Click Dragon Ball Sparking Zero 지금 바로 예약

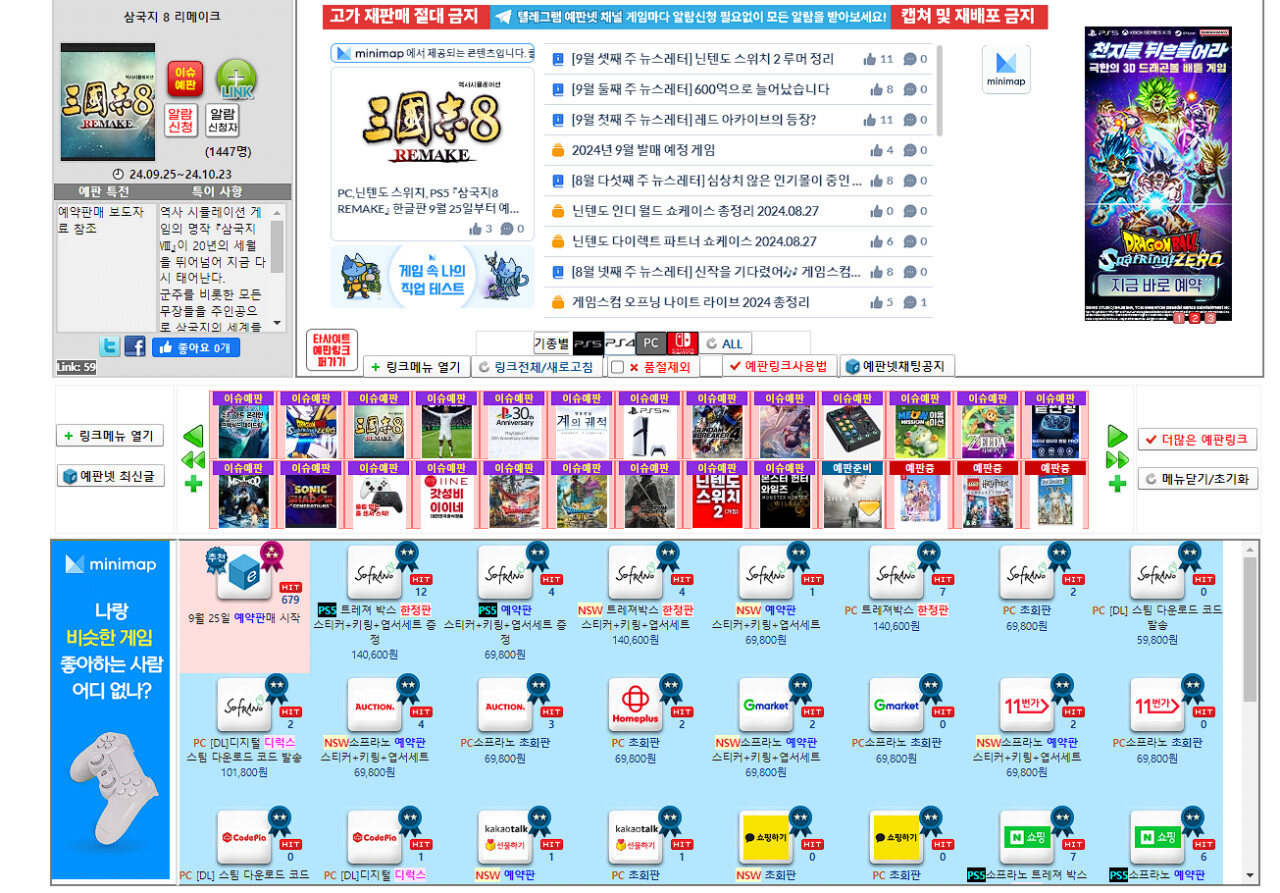[x=1158, y=285]
